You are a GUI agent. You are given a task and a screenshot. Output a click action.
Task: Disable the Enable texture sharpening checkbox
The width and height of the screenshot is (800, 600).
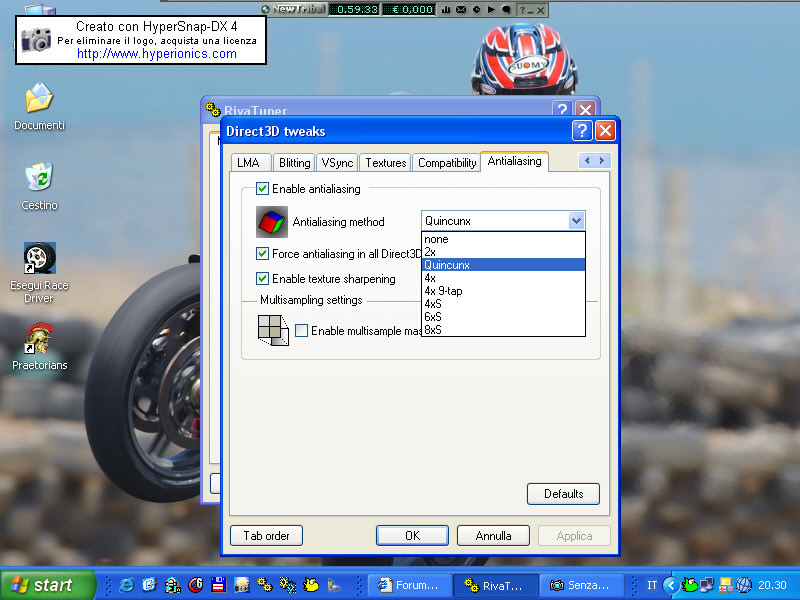click(x=263, y=279)
